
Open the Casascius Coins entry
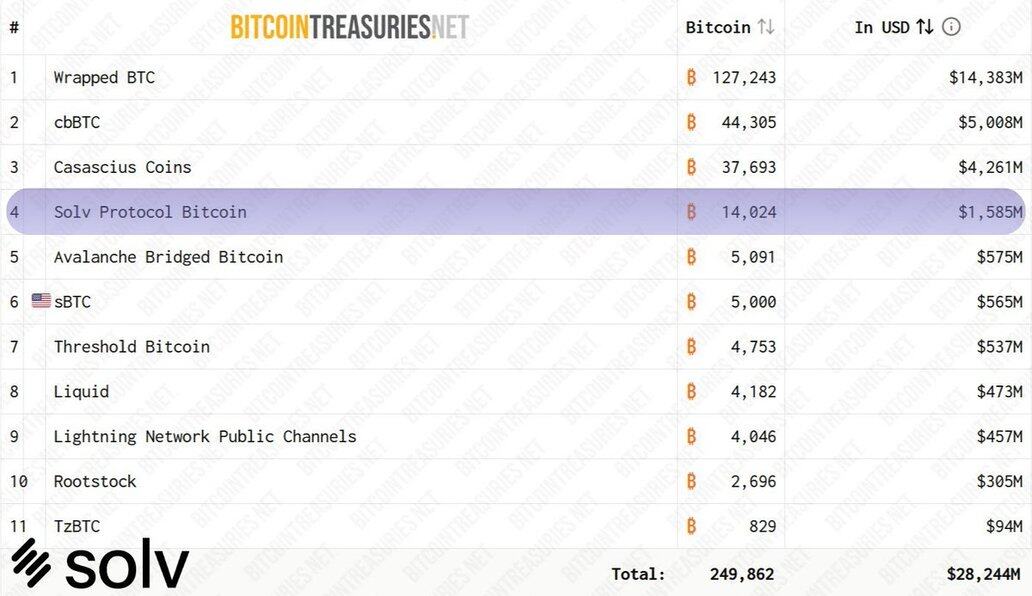coord(122,167)
